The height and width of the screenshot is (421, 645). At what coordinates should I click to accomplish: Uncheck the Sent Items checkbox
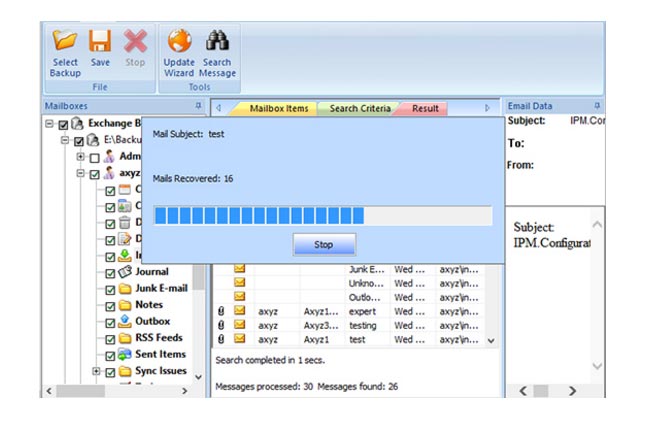pyautogui.click(x=110, y=356)
